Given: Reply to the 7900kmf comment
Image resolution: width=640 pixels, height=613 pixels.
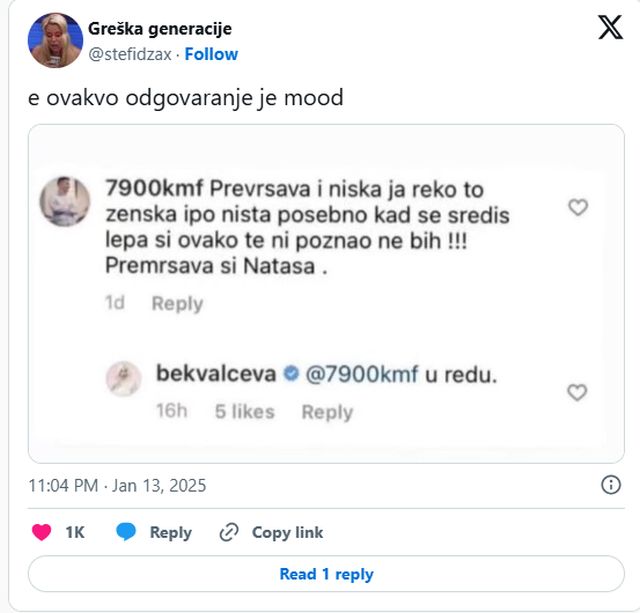Looking at the screenshot, I should click(177, 303).
